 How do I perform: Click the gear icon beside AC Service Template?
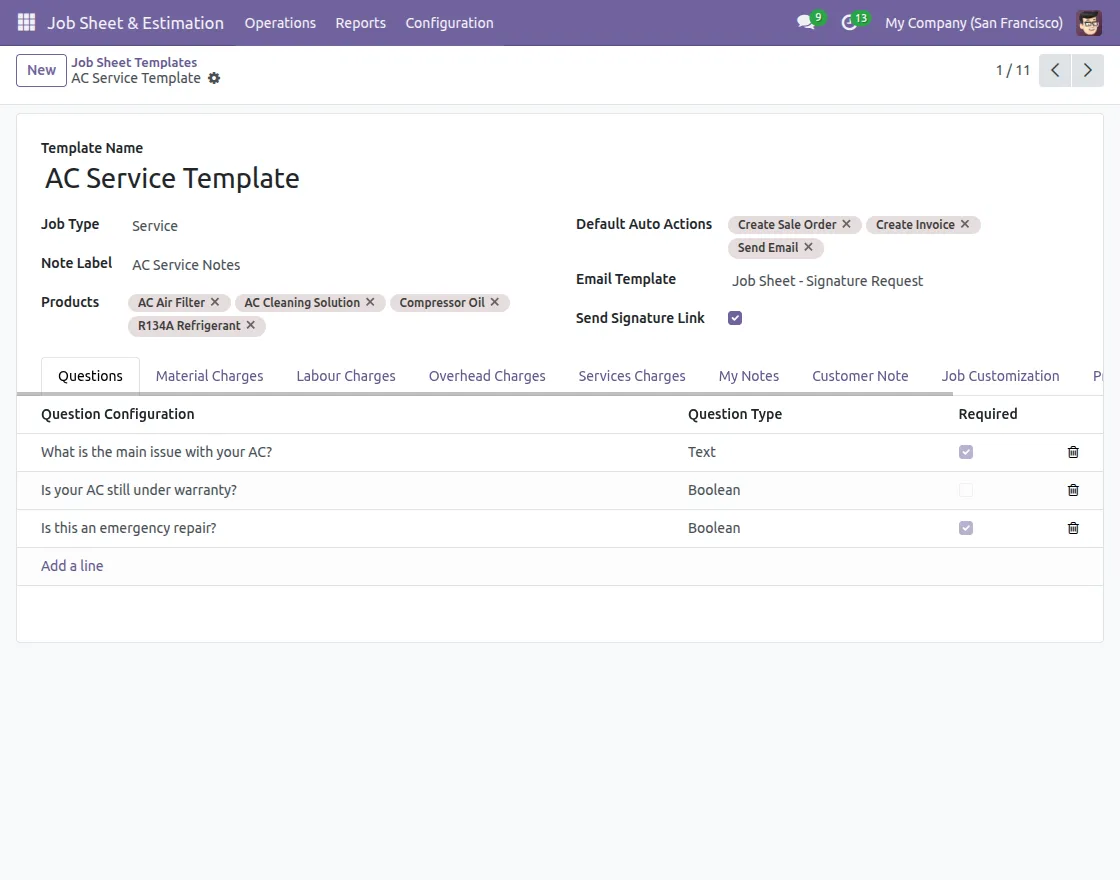point(213,78)
